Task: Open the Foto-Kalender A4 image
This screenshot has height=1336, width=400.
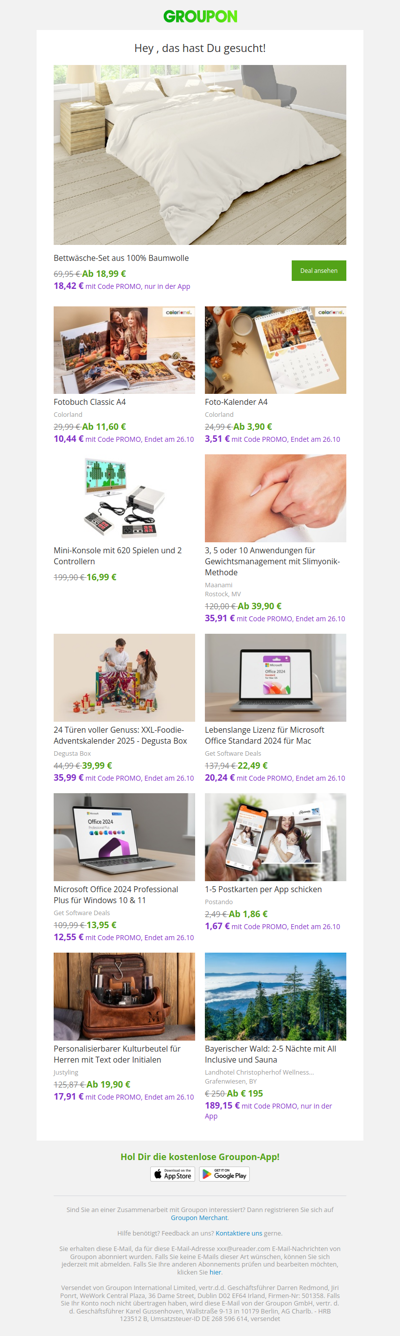Action: pos(275,350)
